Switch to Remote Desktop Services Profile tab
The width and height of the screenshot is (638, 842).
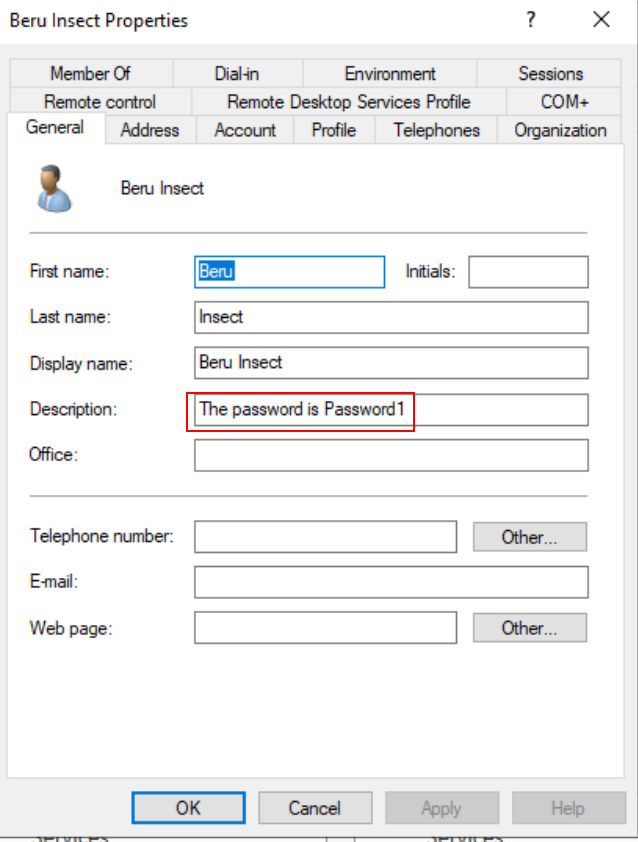click(x=348, y=102)
